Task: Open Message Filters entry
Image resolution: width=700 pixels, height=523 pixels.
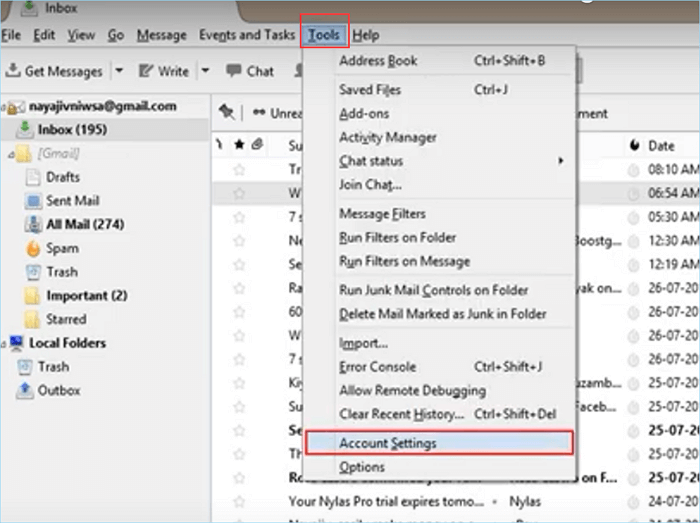Action: pyautogui.click(x=439, y=214)
